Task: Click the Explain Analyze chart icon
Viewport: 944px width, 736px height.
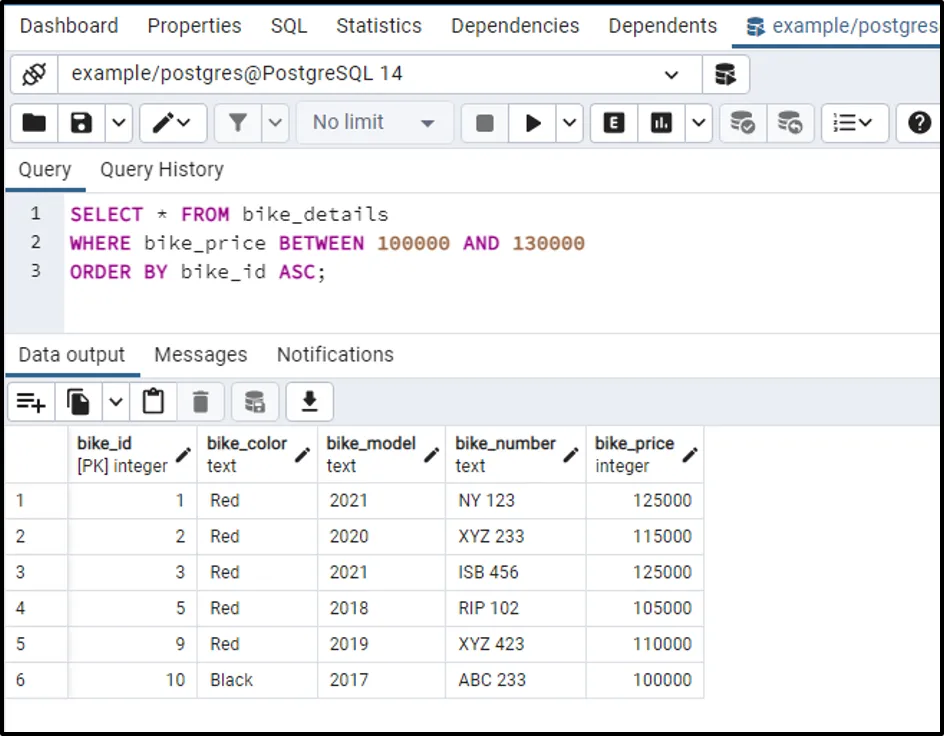Action: coord(661,123)
